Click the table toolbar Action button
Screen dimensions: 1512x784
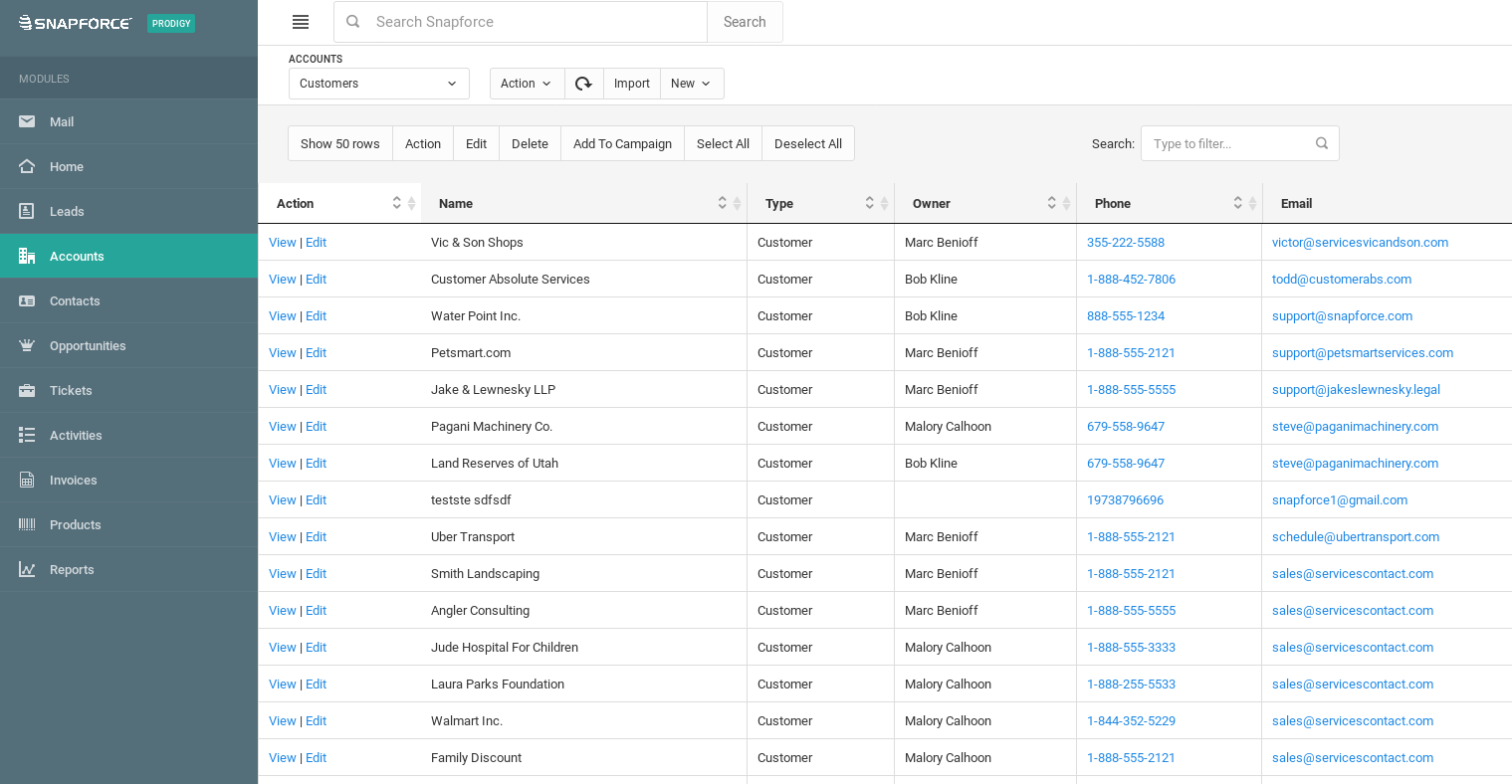(x=423, y=143)
